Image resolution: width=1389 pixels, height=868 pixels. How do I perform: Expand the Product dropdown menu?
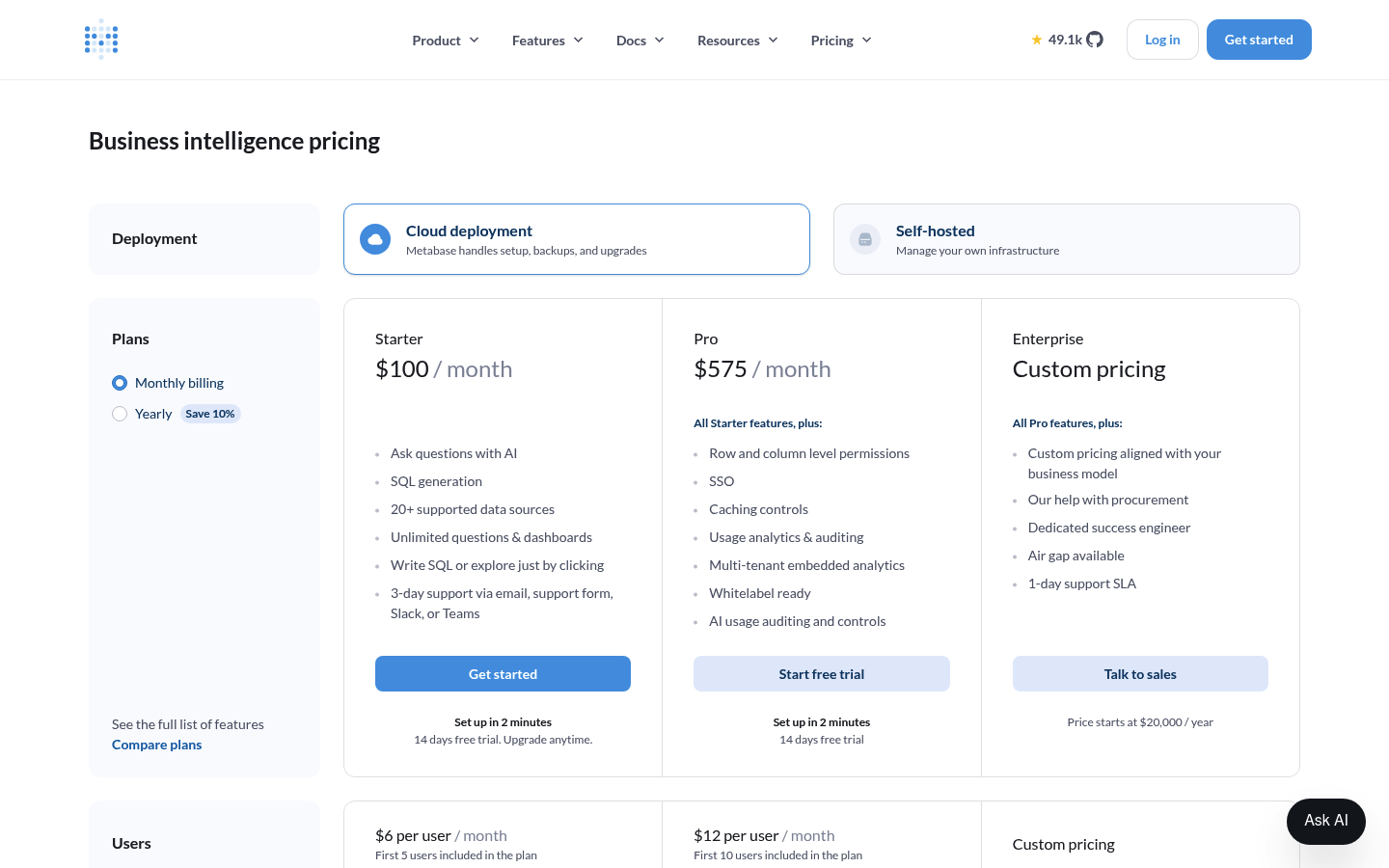point(446,41)
